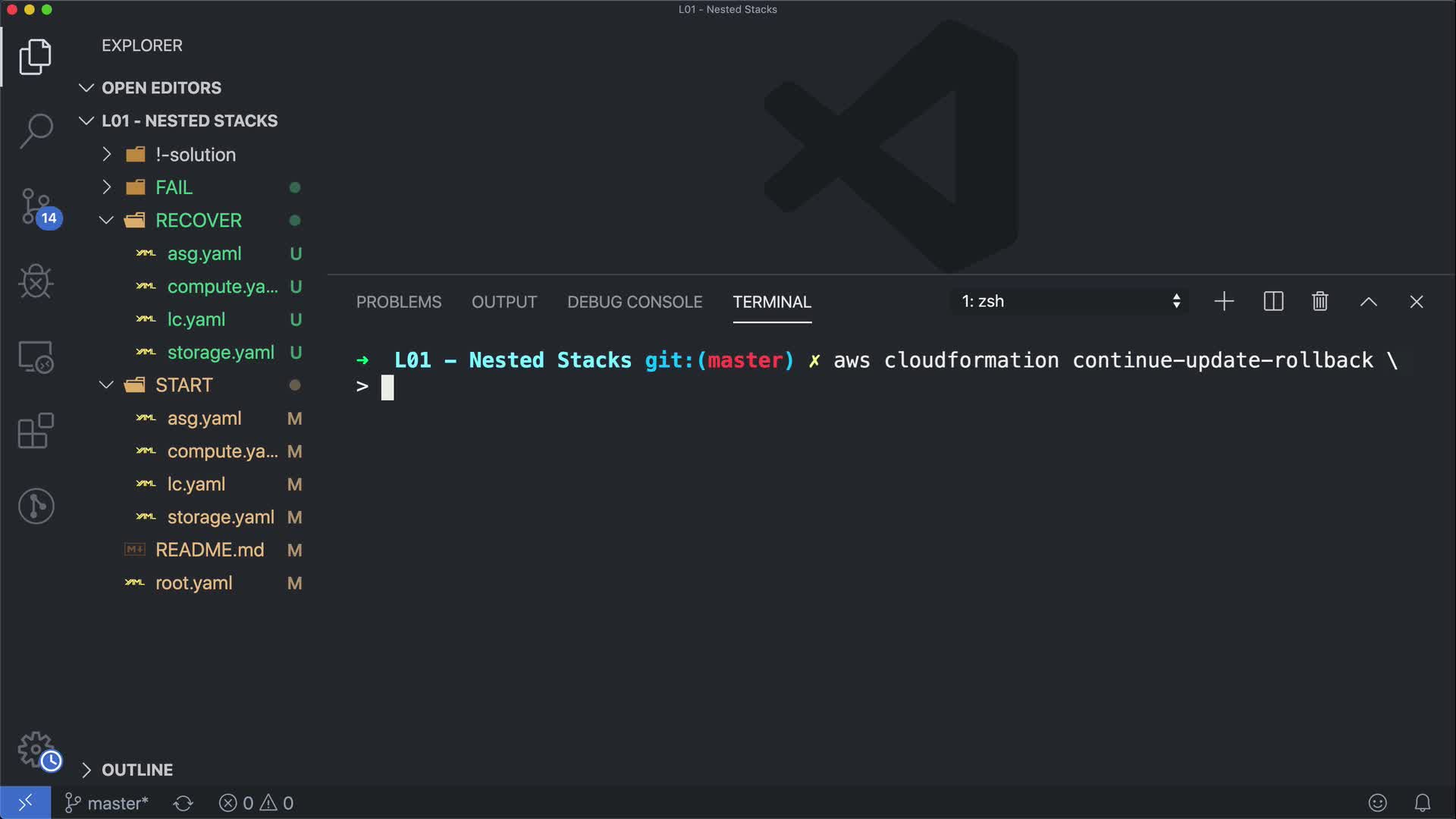Switch to the DEBUG CONSOLE tab
Image resolution: width=1456 pixels, height=819 pixels.
click(x=635, y=302)
